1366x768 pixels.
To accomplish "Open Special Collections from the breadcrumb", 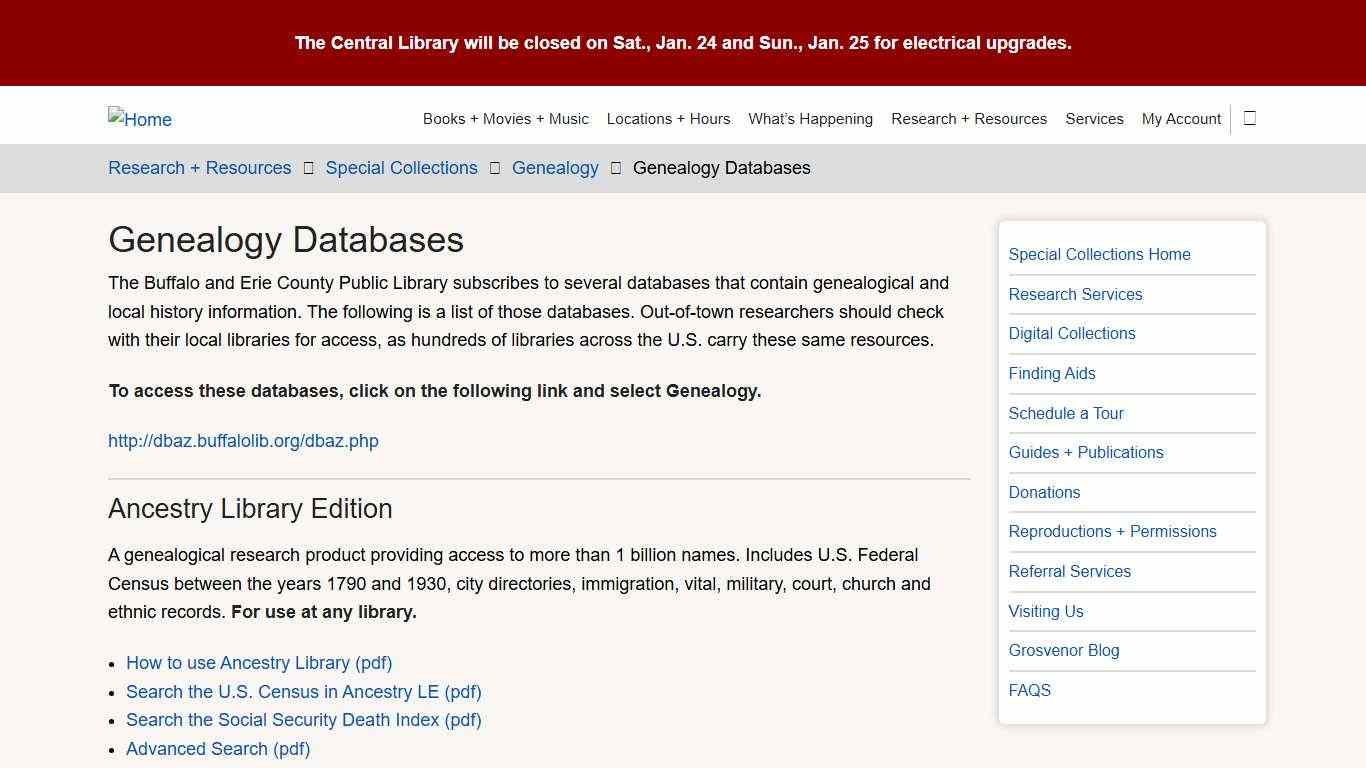I will coord(401,168).
